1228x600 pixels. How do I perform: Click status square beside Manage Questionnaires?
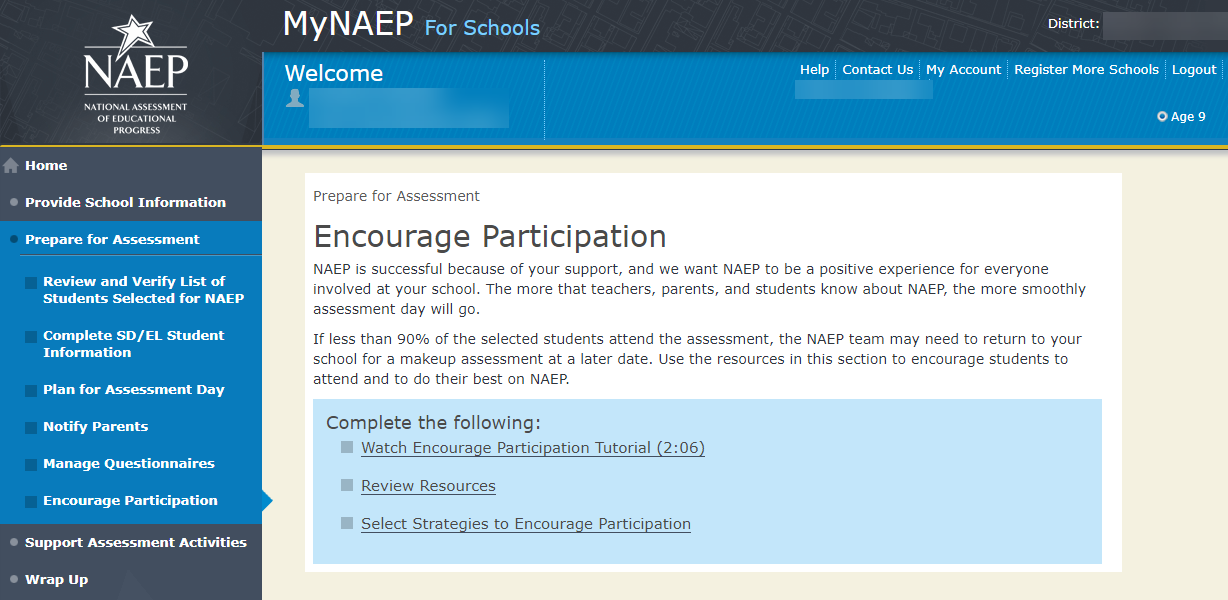click(31, 465)
